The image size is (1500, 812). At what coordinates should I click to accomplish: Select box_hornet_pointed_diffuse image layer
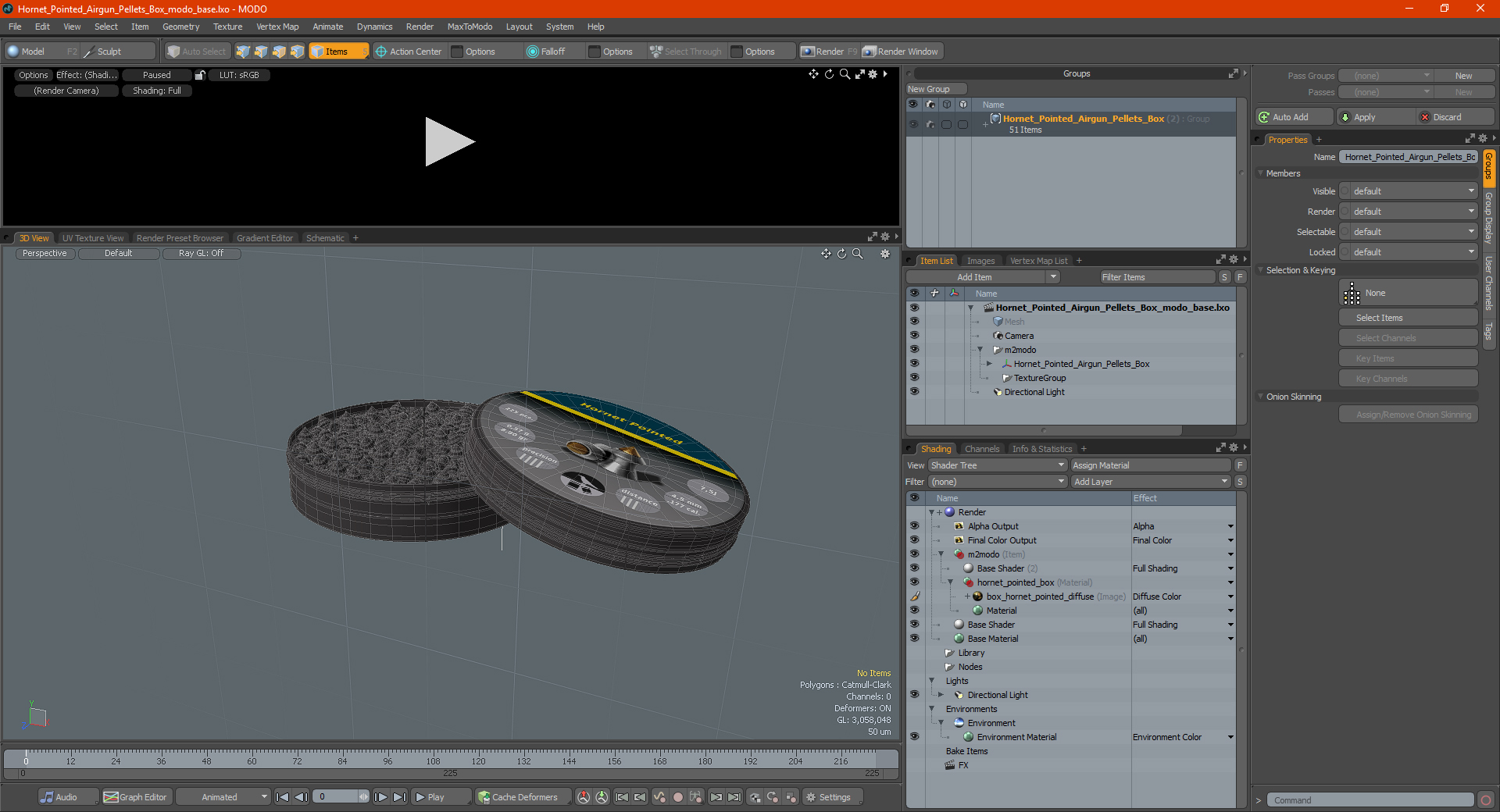[x=1040, y=597]
